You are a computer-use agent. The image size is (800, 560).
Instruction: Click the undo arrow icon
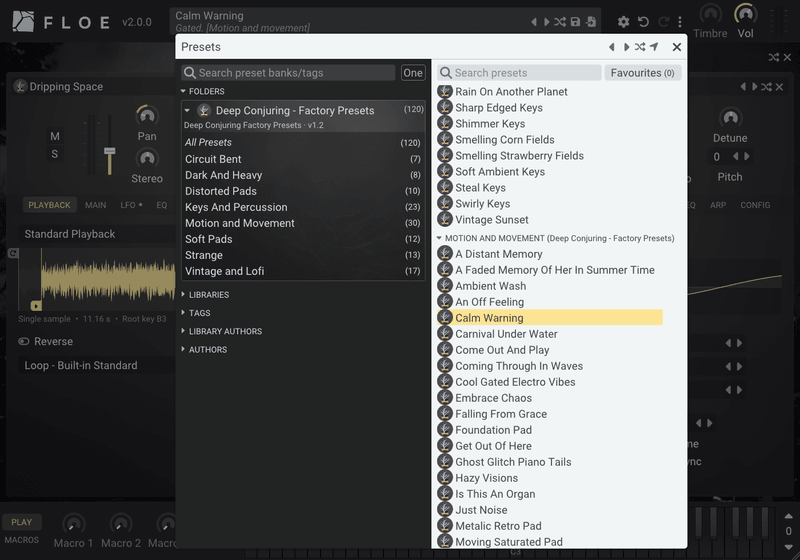click(643, 22)
